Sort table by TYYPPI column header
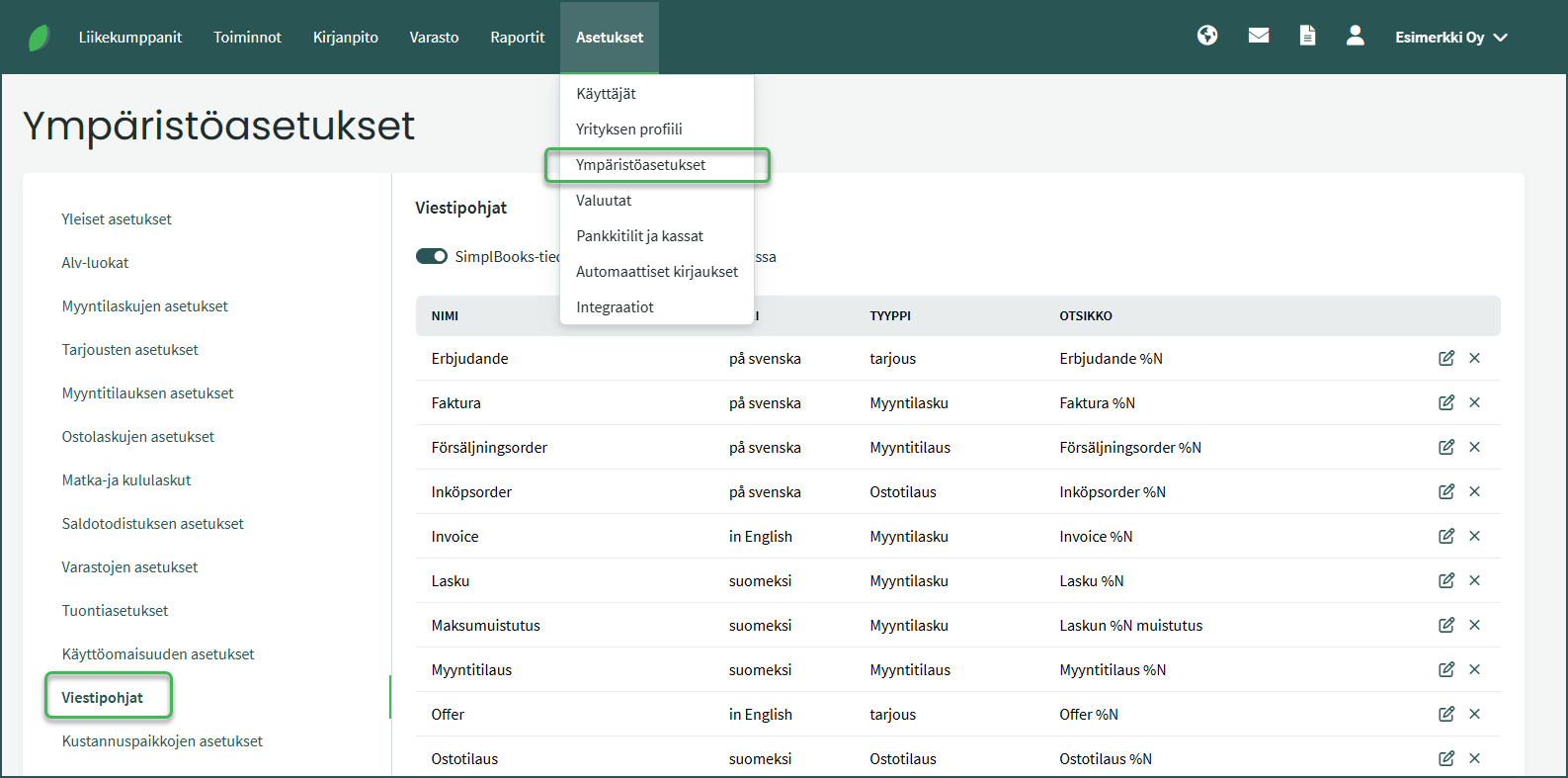The height and width of the screenshot is (778, 1568). (x=889, y=316)
